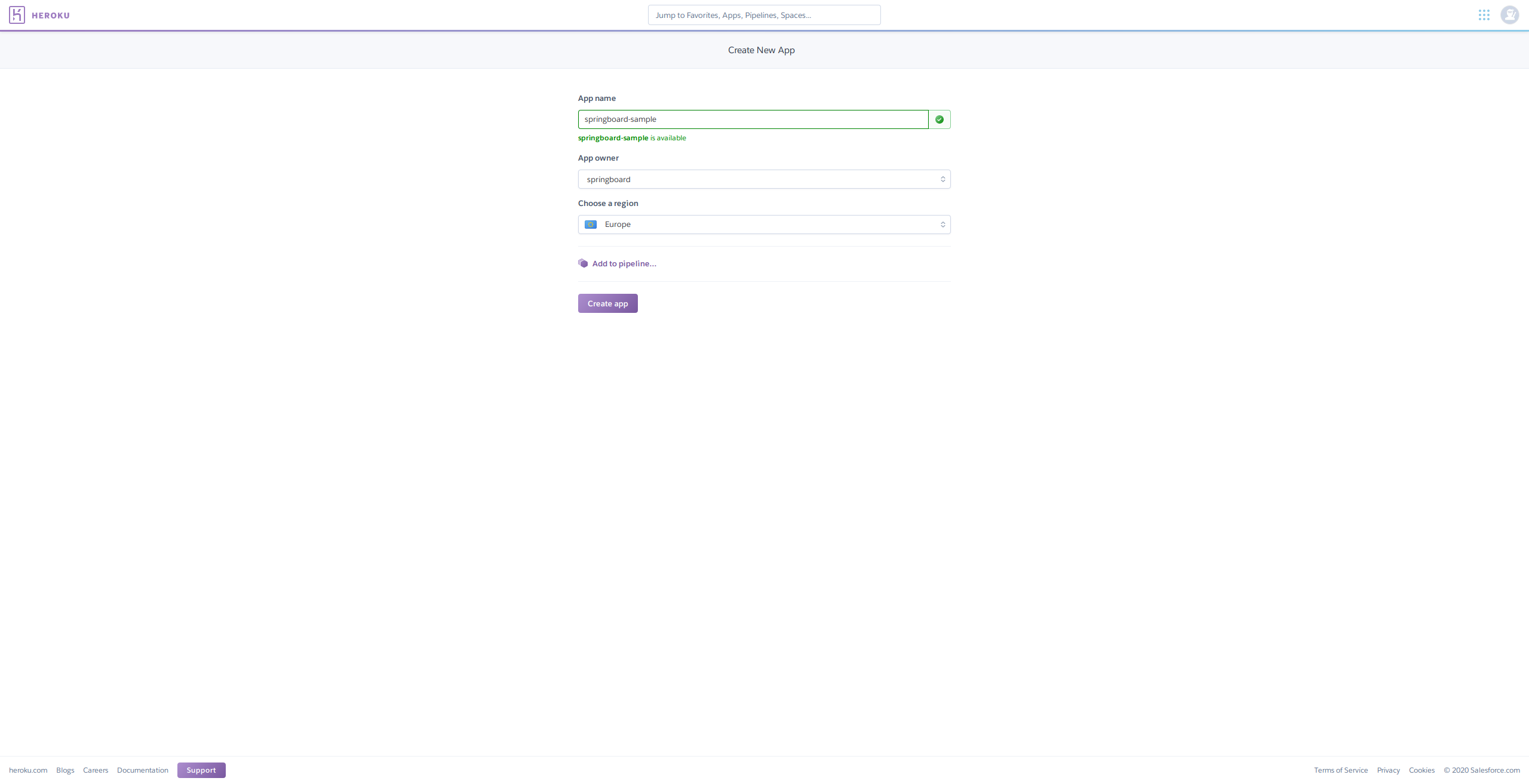
Task: Click the Create app button
Action: [607, 303]
